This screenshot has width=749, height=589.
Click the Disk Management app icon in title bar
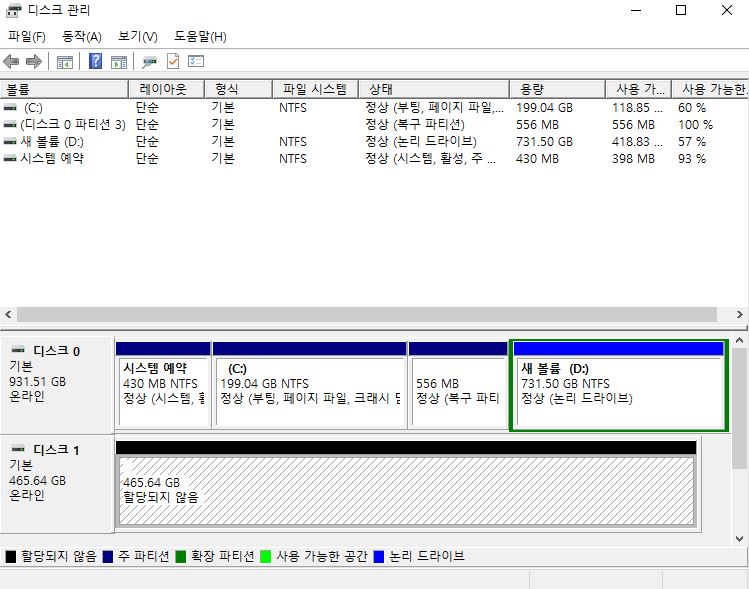click(13, 10)
